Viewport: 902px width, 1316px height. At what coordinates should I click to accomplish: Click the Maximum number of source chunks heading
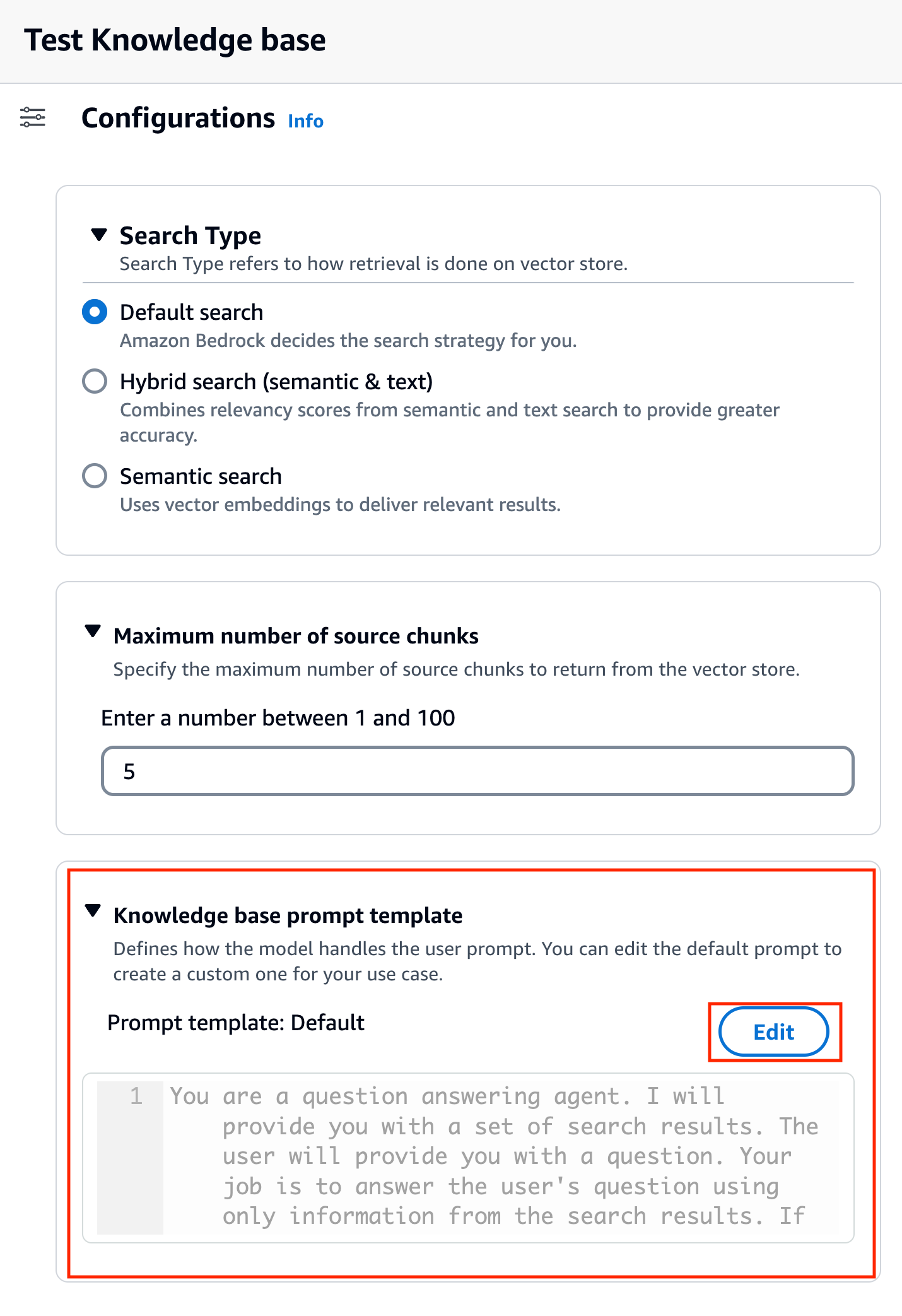(296, 636)
